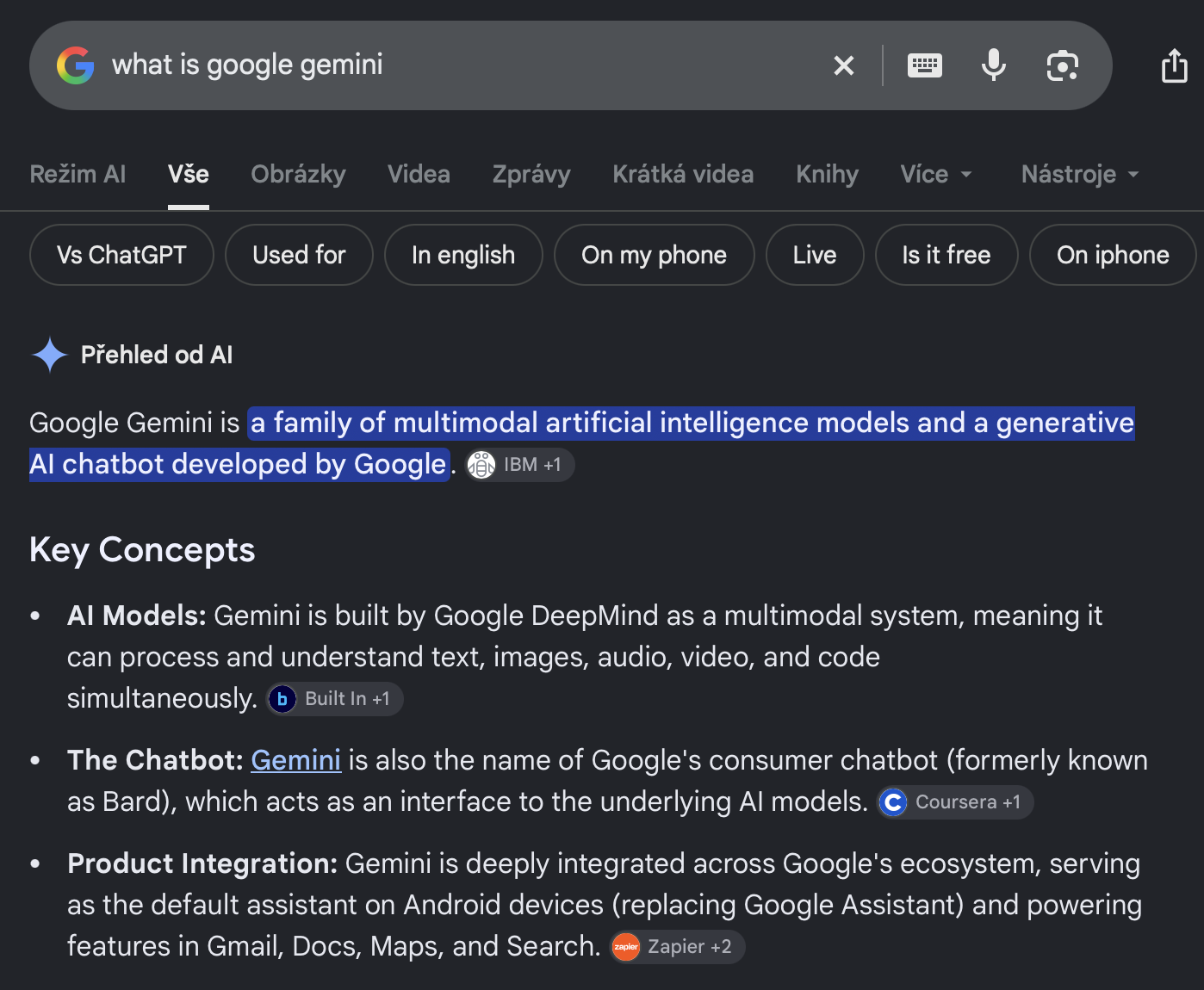Switch to Režim AI tab

78,175
